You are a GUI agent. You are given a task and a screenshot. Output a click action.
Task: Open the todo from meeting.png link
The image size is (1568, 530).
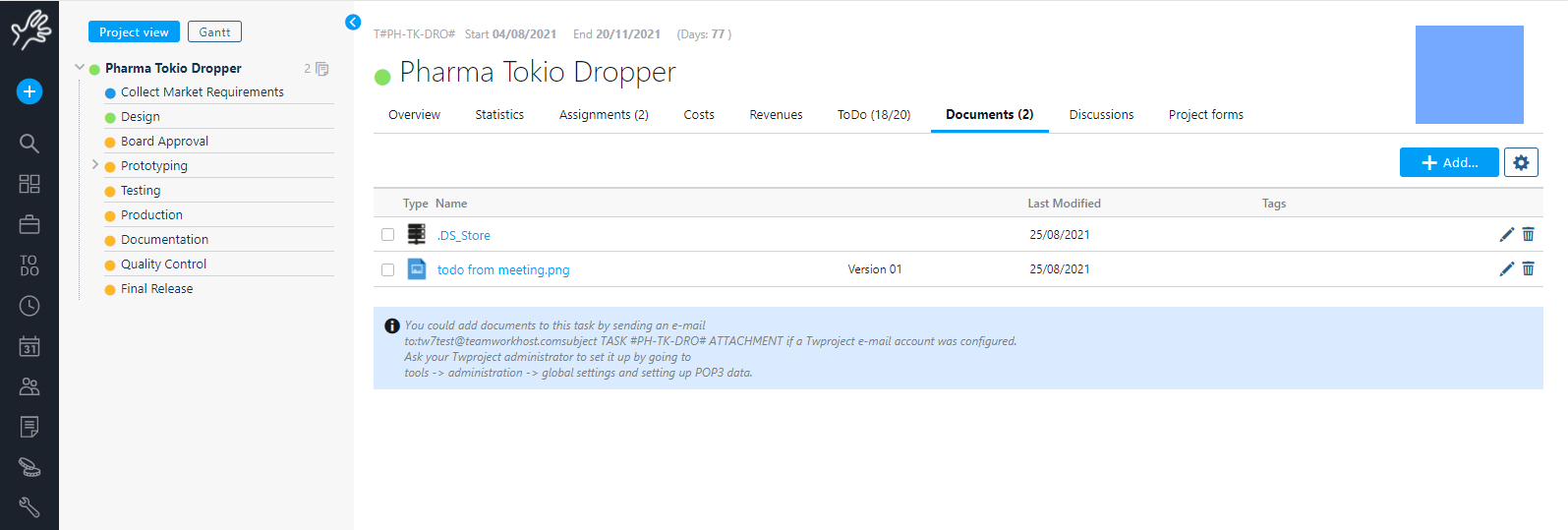pyautogui.click(x=503, y=269)
